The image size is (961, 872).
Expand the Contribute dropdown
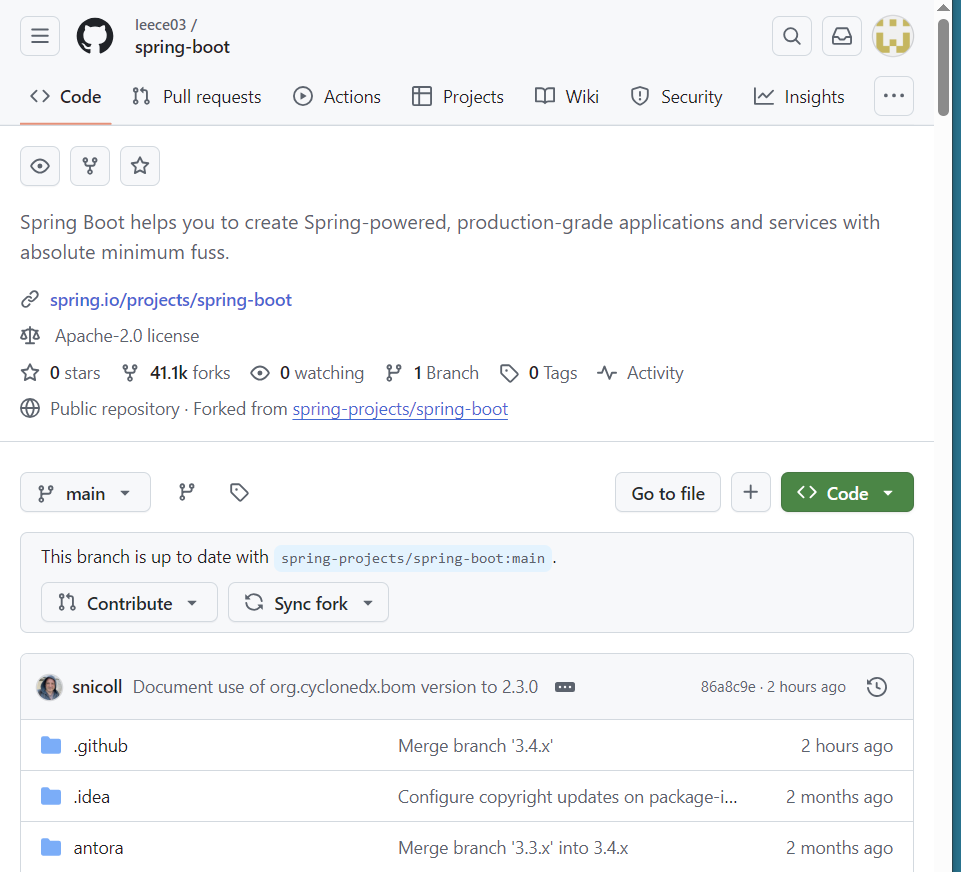[129, 602]
